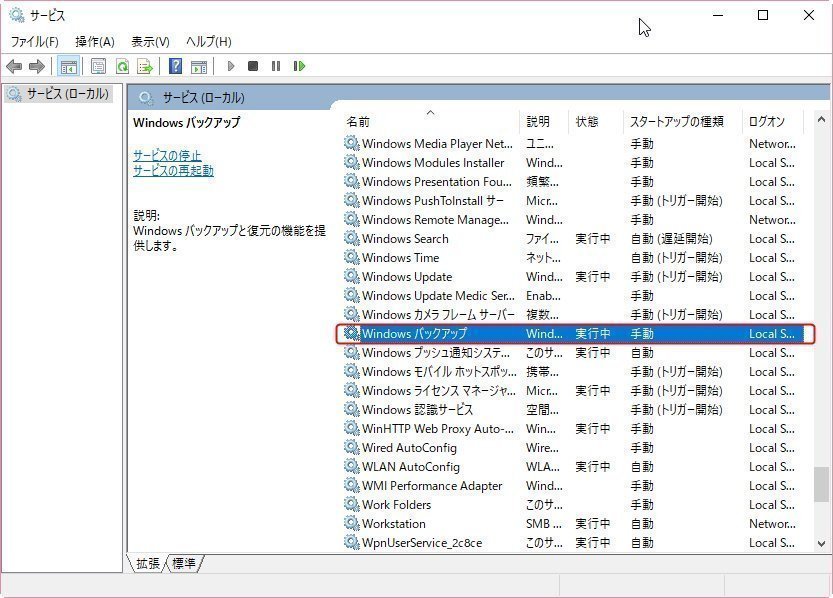Click gear icon of Wired AutoConfig row
This screenshot has height=598, width=833.
pos(351,447)
